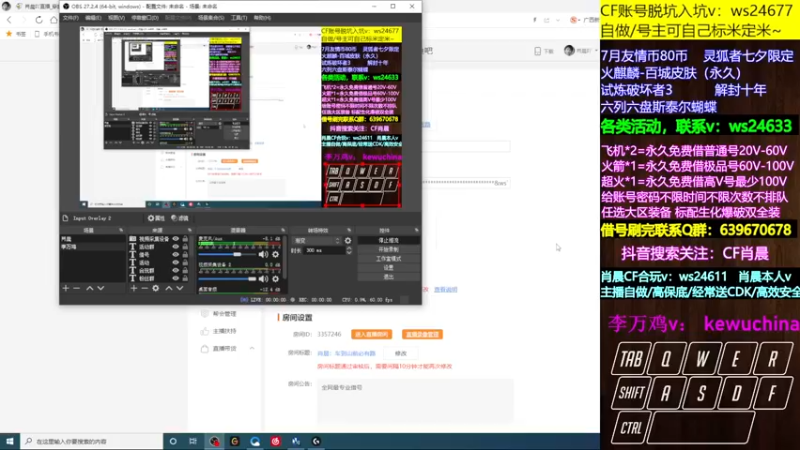Click the start recording button in OBS
Image resolution: width=800 pixels, height=450 pixels.
pyautogui.click(x=389, y=249)
